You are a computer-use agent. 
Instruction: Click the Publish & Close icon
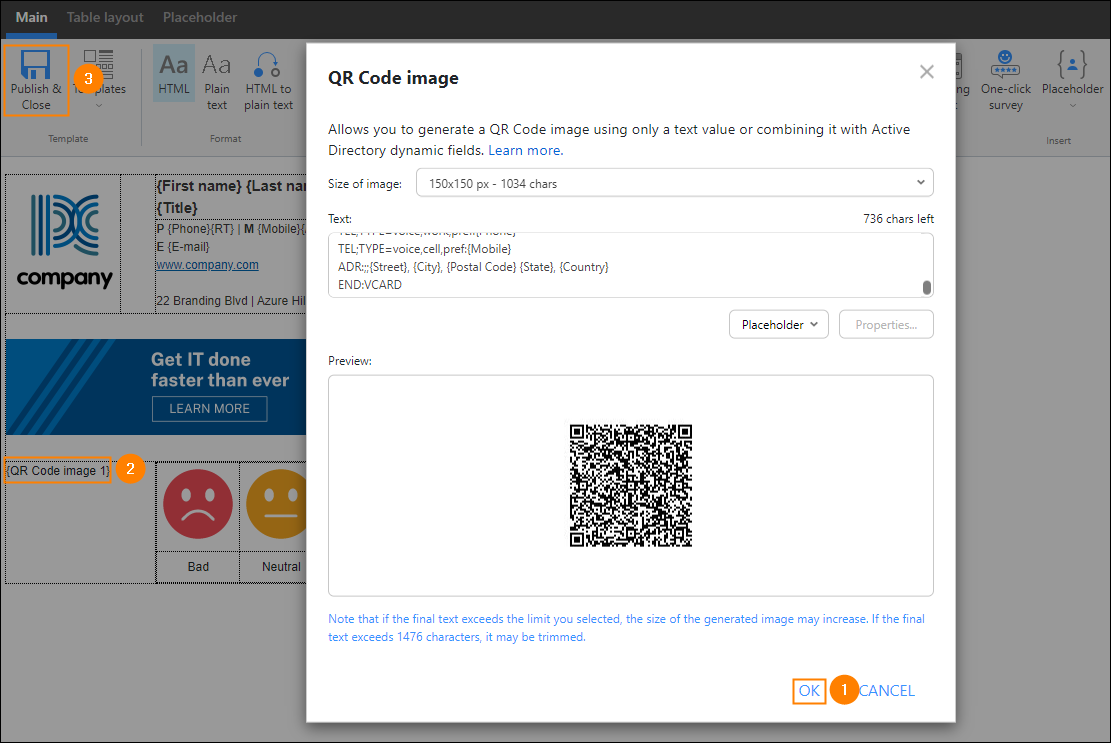[35, 64]
